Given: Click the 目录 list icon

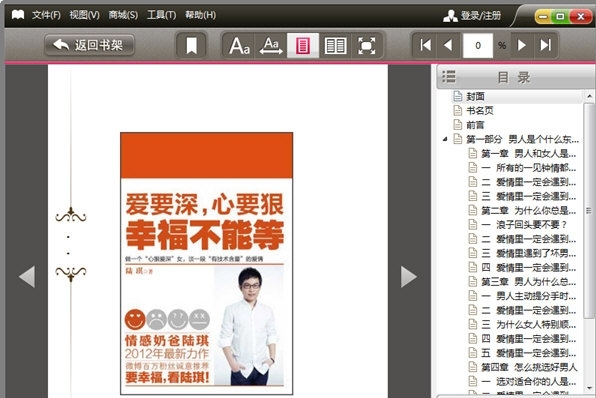Looking at the screenshot, I should (x=449, y=76).
